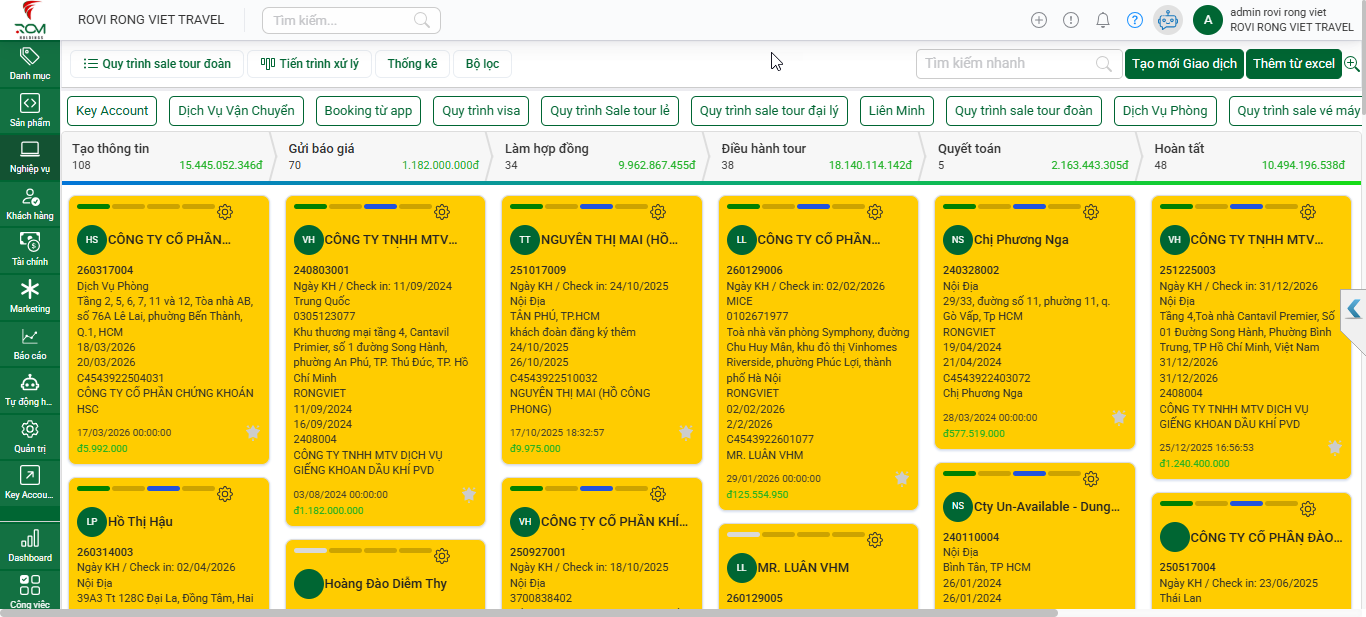The height and width of the screenshot is (617, 1366).
Task: Click the Gửi báo giá stage header
Action: click(383, 156)
